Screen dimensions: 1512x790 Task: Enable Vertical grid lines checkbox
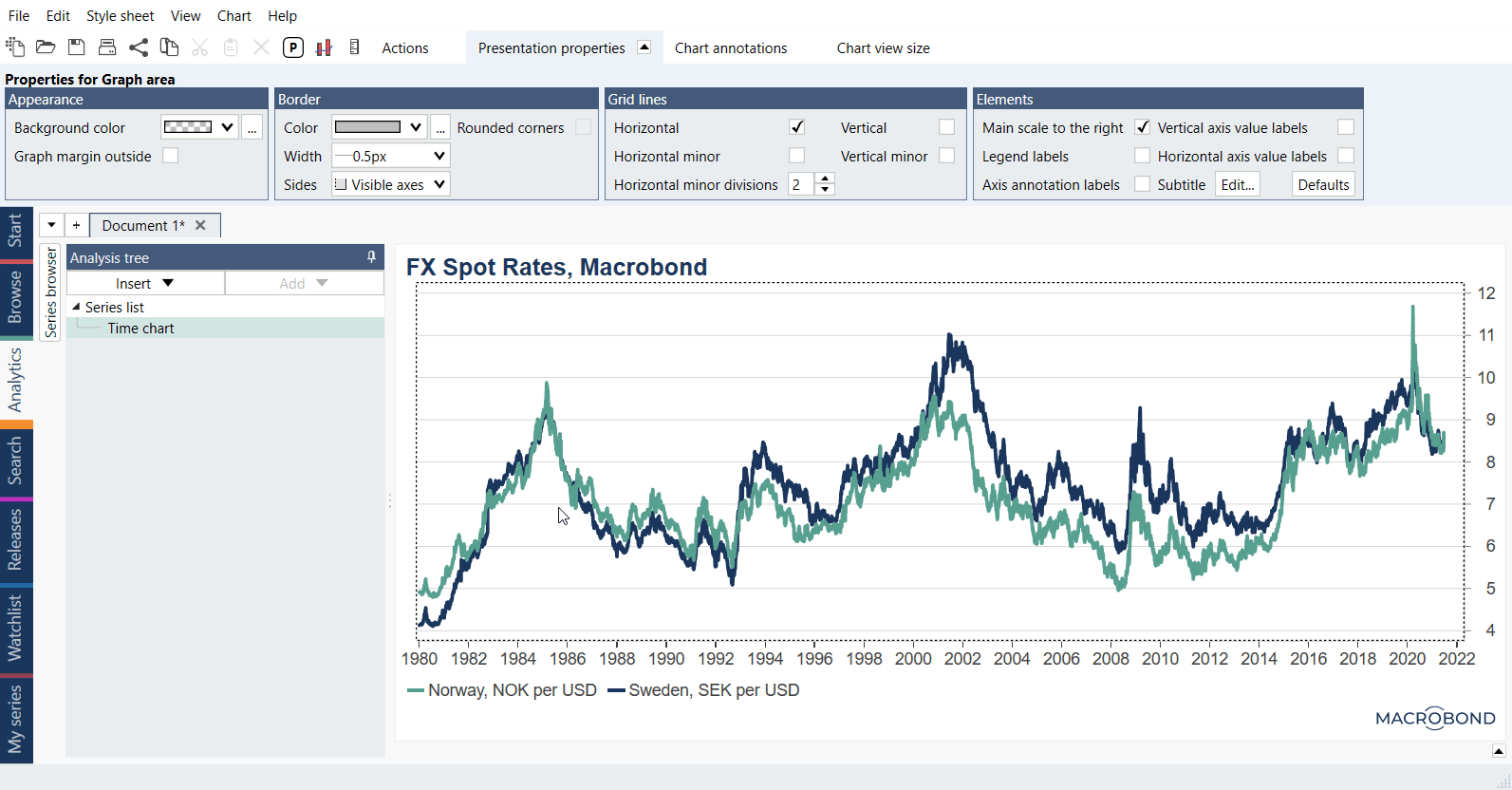[947, 127]
